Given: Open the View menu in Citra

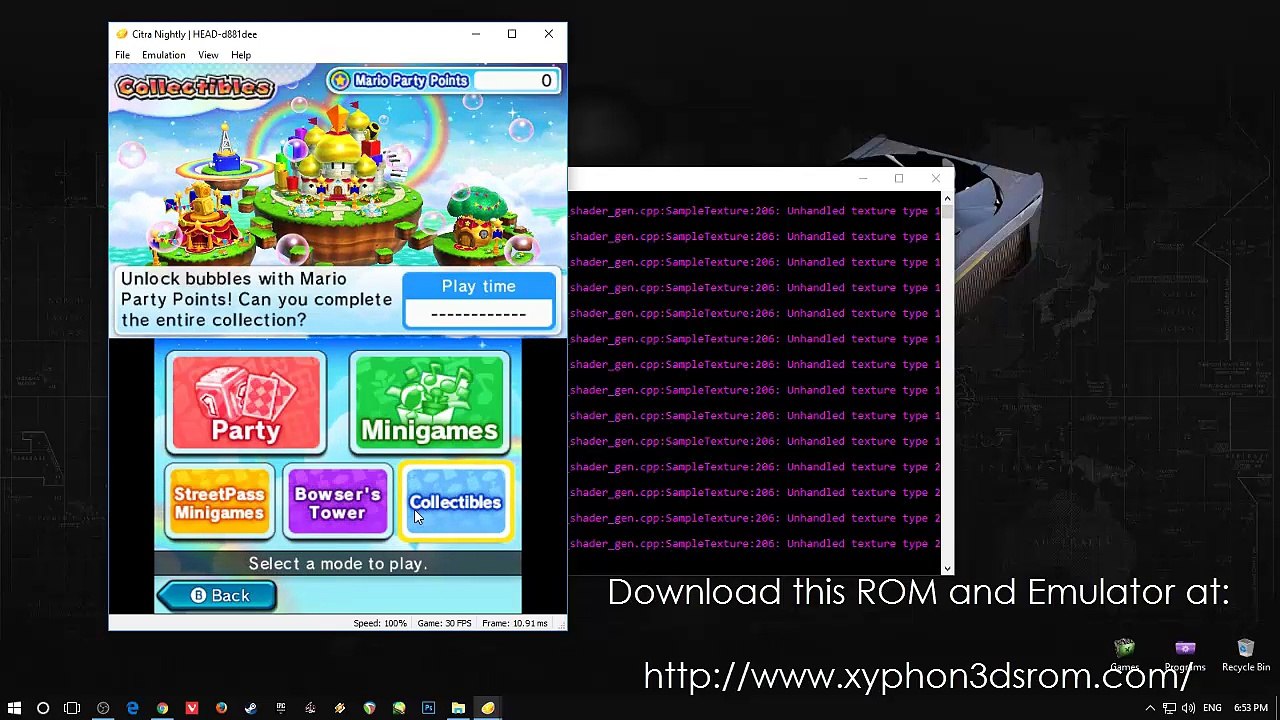Looking at the screenshot, I should click(x=208, y=55).
